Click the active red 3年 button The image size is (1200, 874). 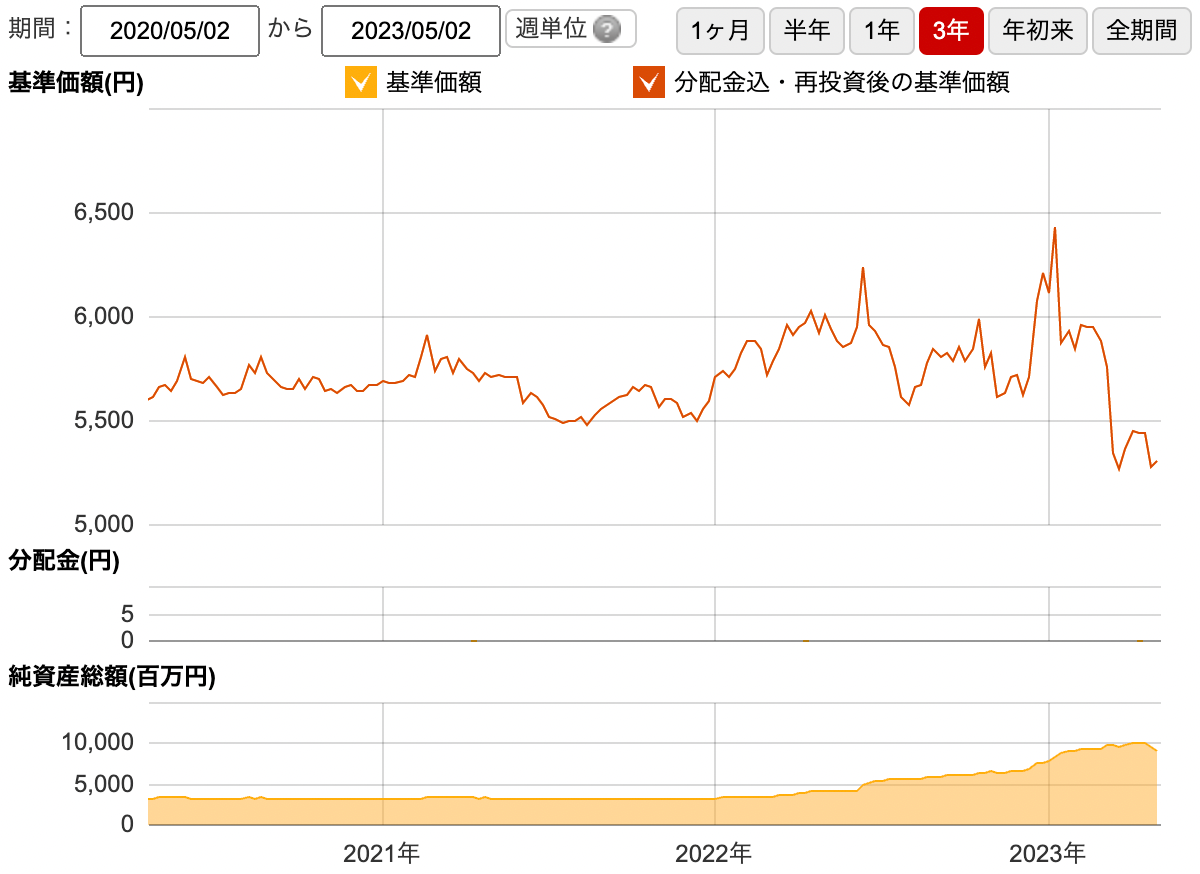tap(950, 30)
